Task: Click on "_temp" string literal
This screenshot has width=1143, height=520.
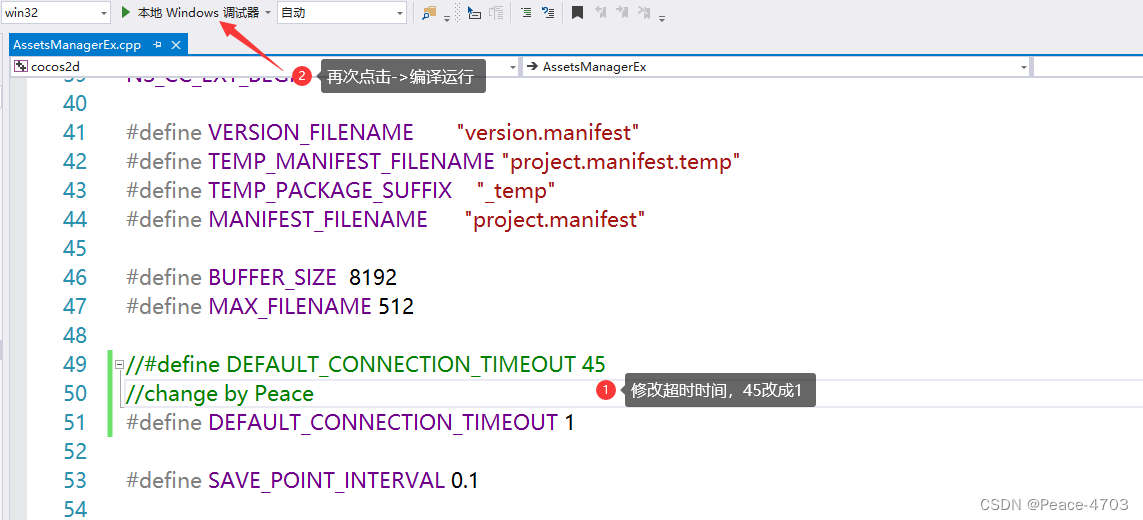Action: tap(517, 191)
